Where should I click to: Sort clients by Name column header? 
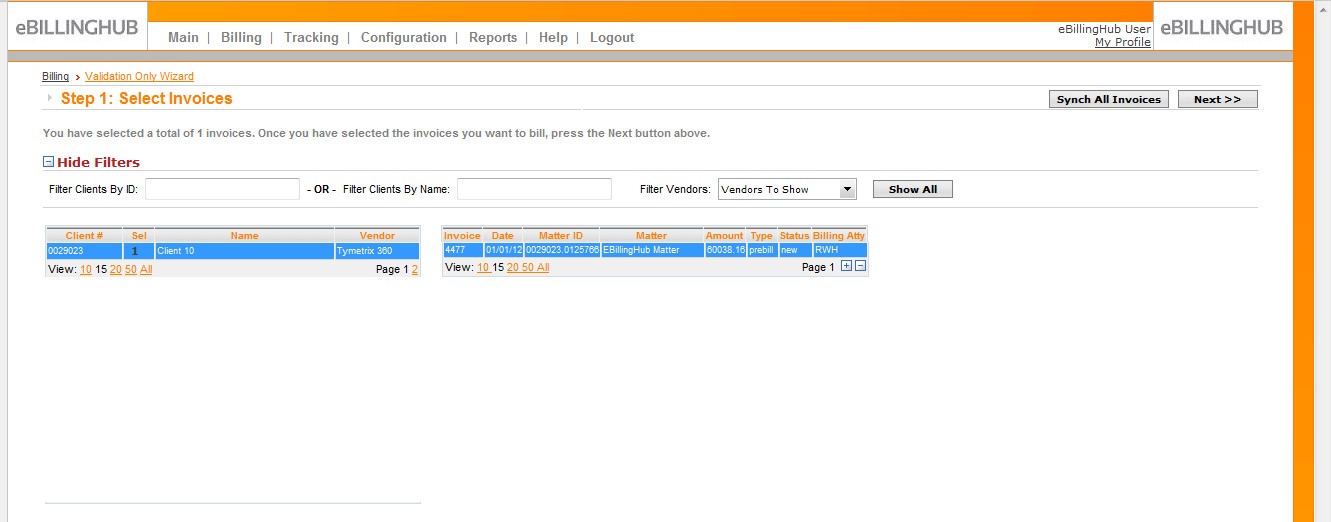[244, 236]
